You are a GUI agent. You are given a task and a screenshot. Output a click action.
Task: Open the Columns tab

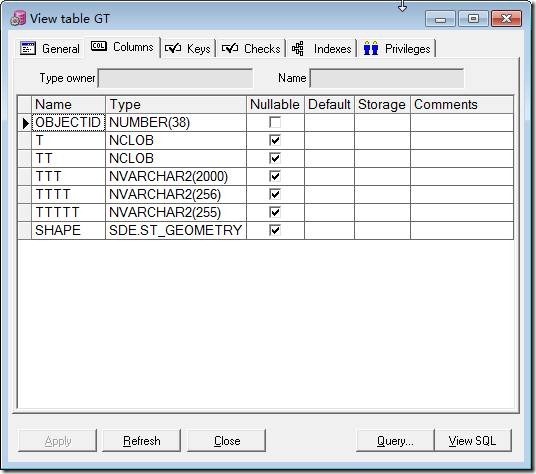tap(122, 47)
